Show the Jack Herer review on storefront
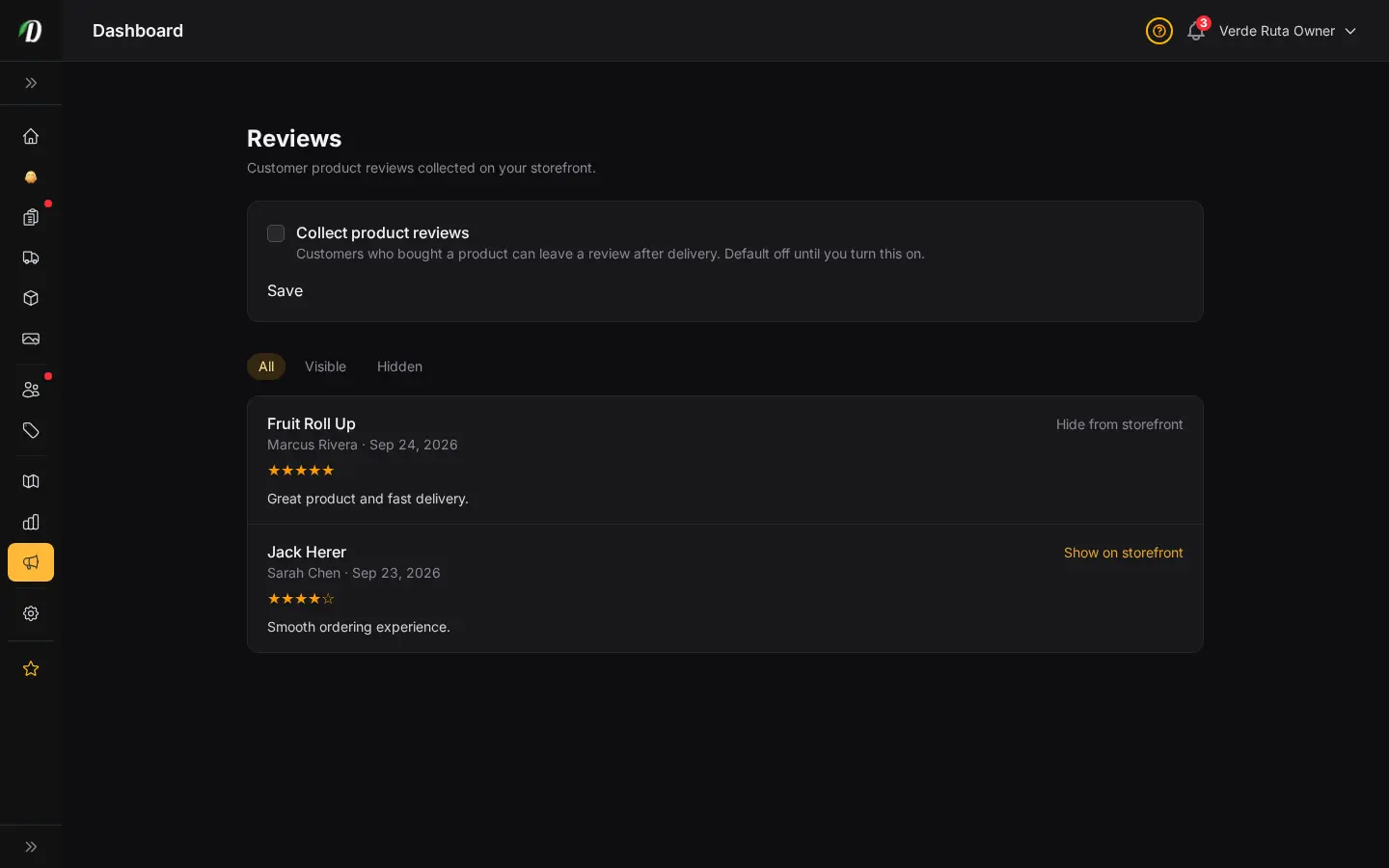Viewport: 1389px width, 868px height. point(1123,553)
